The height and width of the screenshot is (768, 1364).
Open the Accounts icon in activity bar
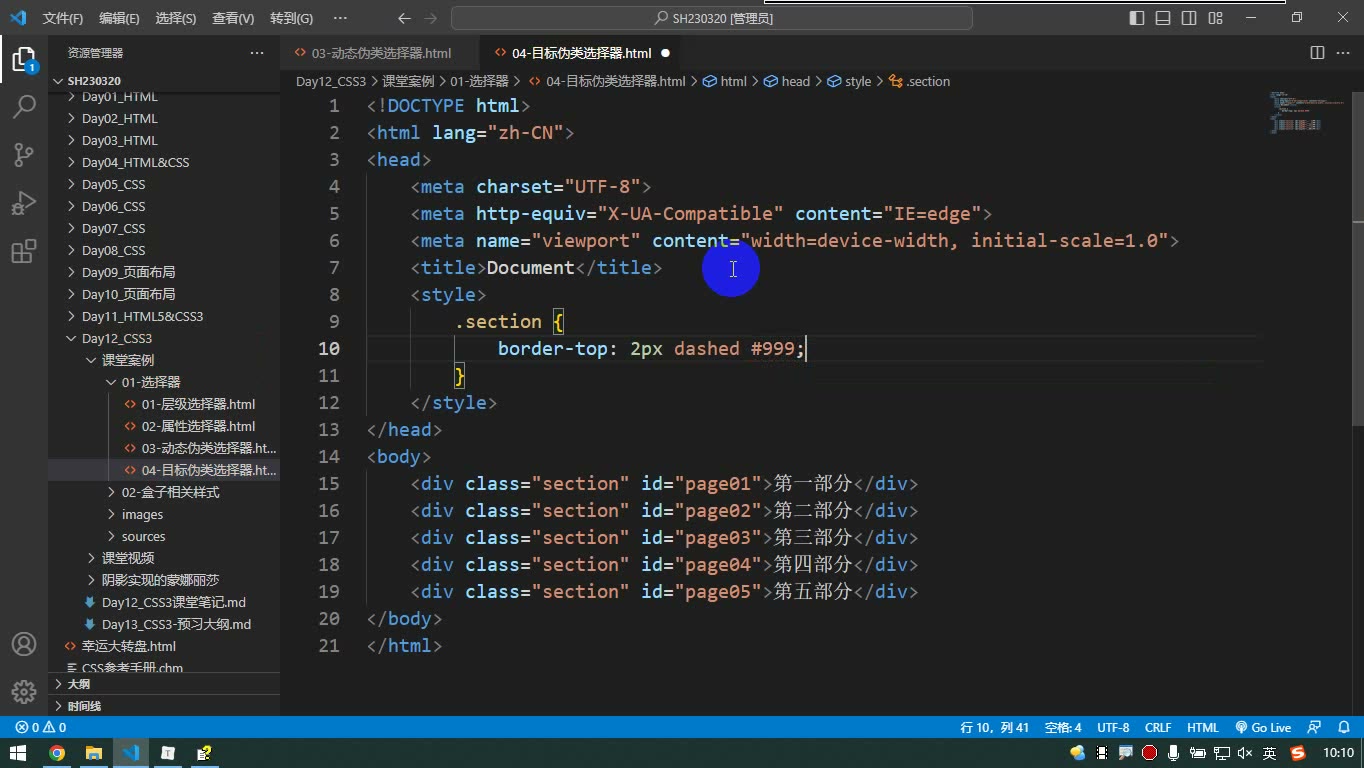(24, 644)
